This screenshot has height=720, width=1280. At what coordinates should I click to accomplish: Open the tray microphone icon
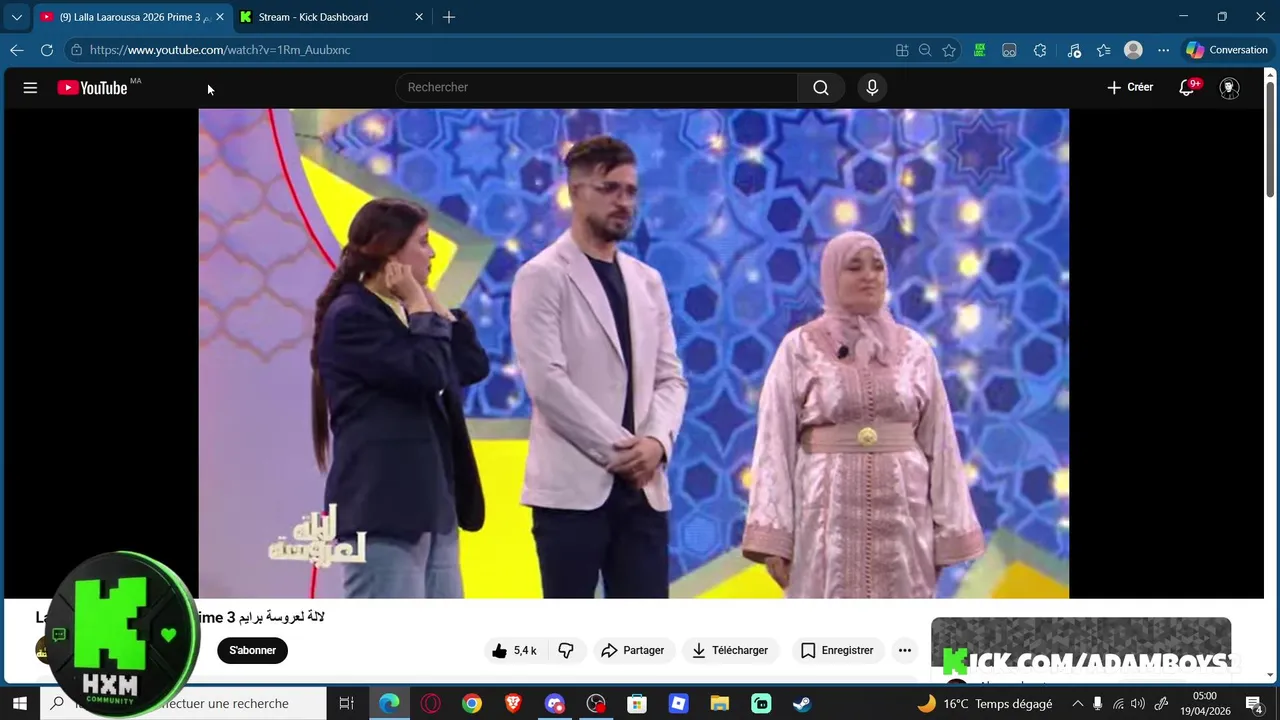(x=1097, y=703)
